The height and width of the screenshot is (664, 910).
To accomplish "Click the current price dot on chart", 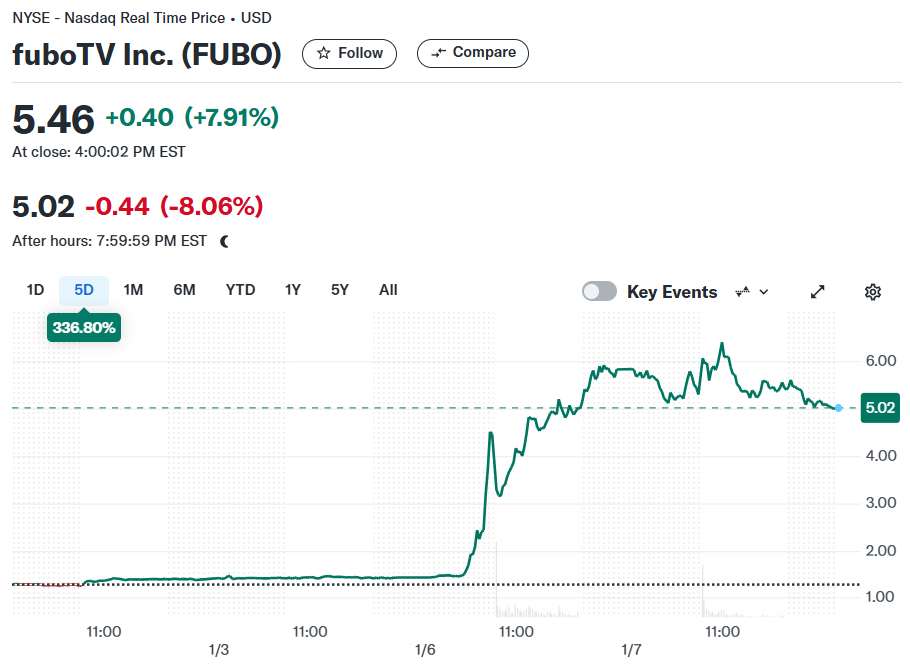I will coord(838,408).
